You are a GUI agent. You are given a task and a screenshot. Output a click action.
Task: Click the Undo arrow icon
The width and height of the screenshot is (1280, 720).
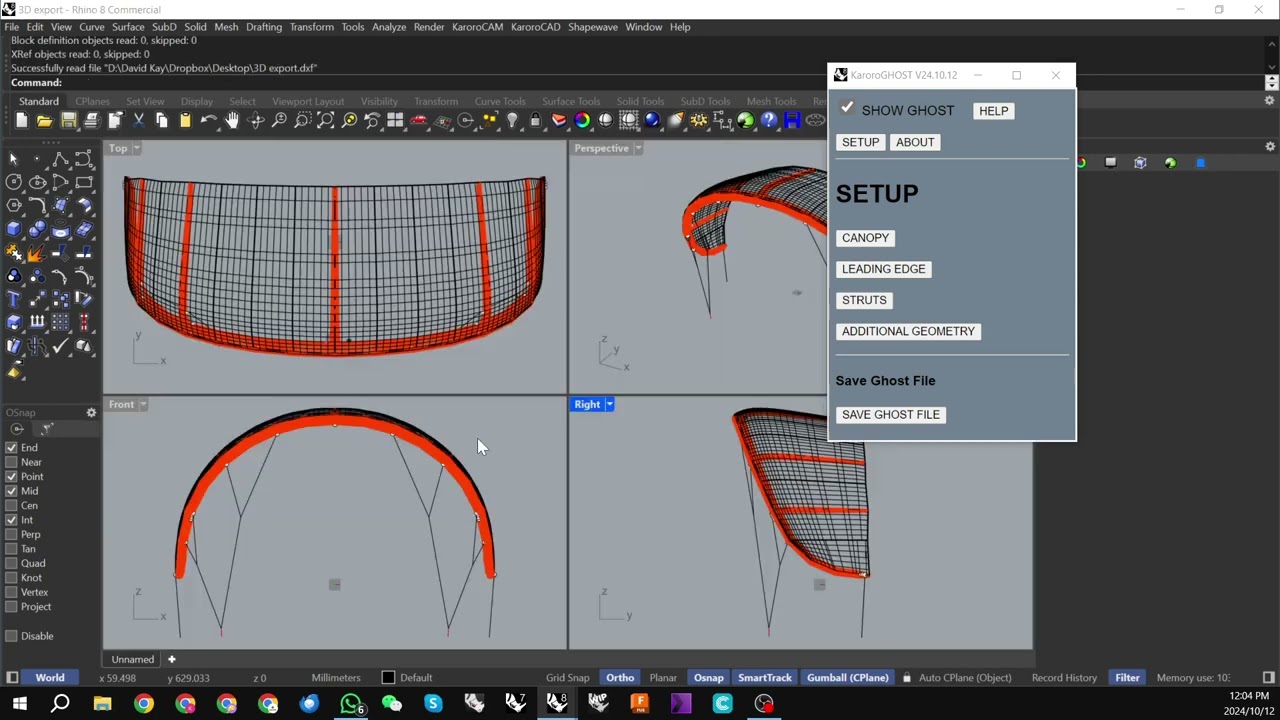coord(208,121)
